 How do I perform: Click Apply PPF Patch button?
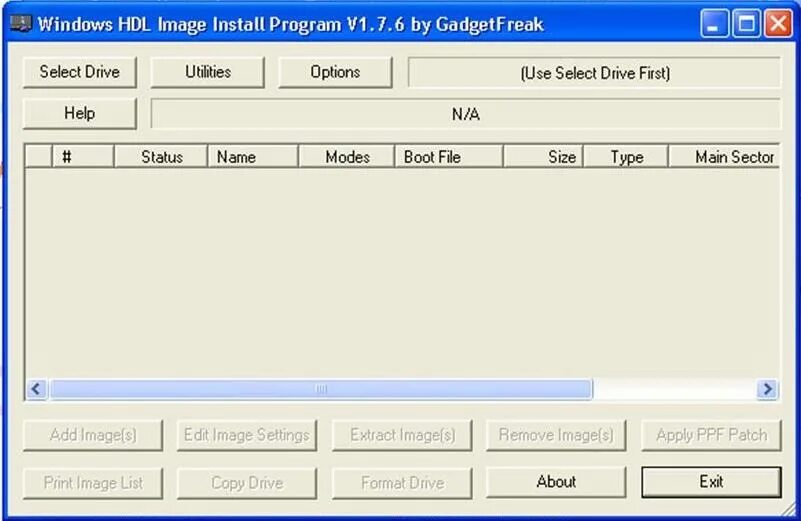[711, 435]
